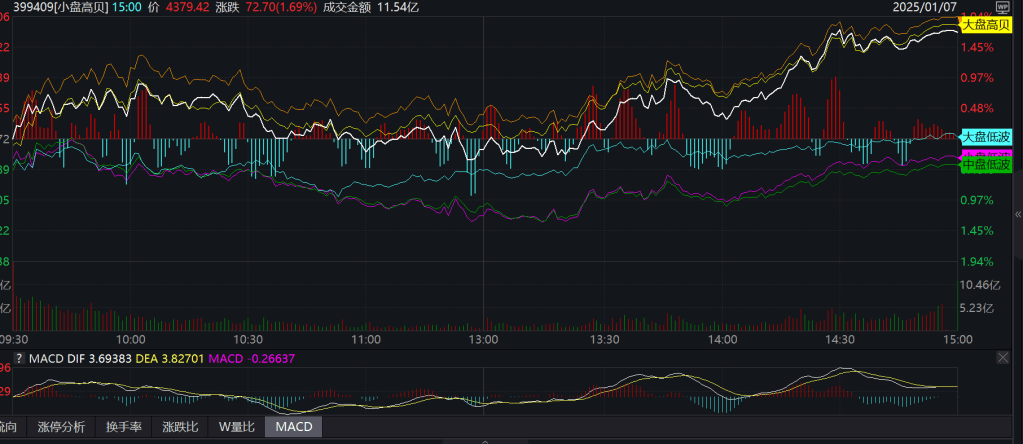The height and width of the screenshot is (444, 1023).
Task: Switch to the 涨停分析 tab
Action: [61, 427]
